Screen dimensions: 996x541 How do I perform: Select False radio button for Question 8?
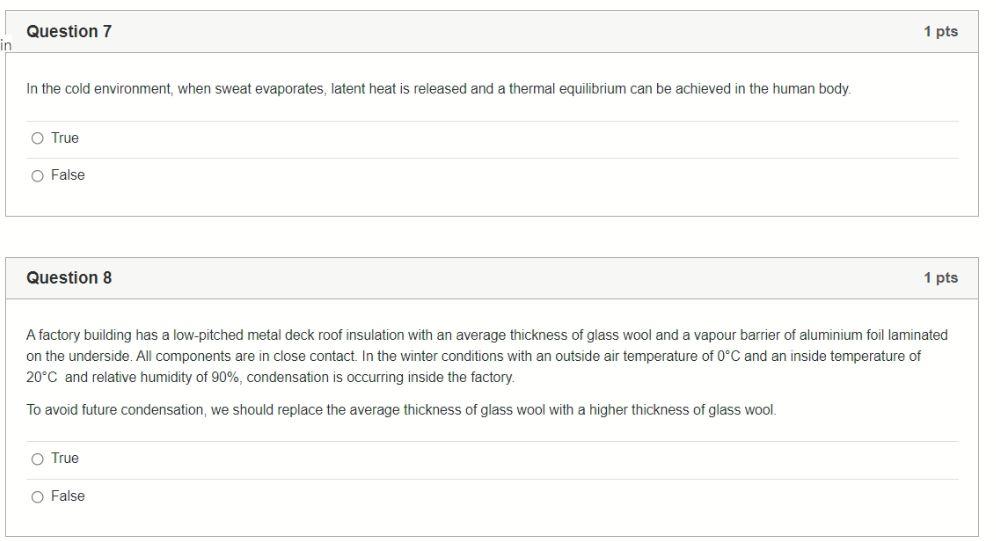(37, 497)
